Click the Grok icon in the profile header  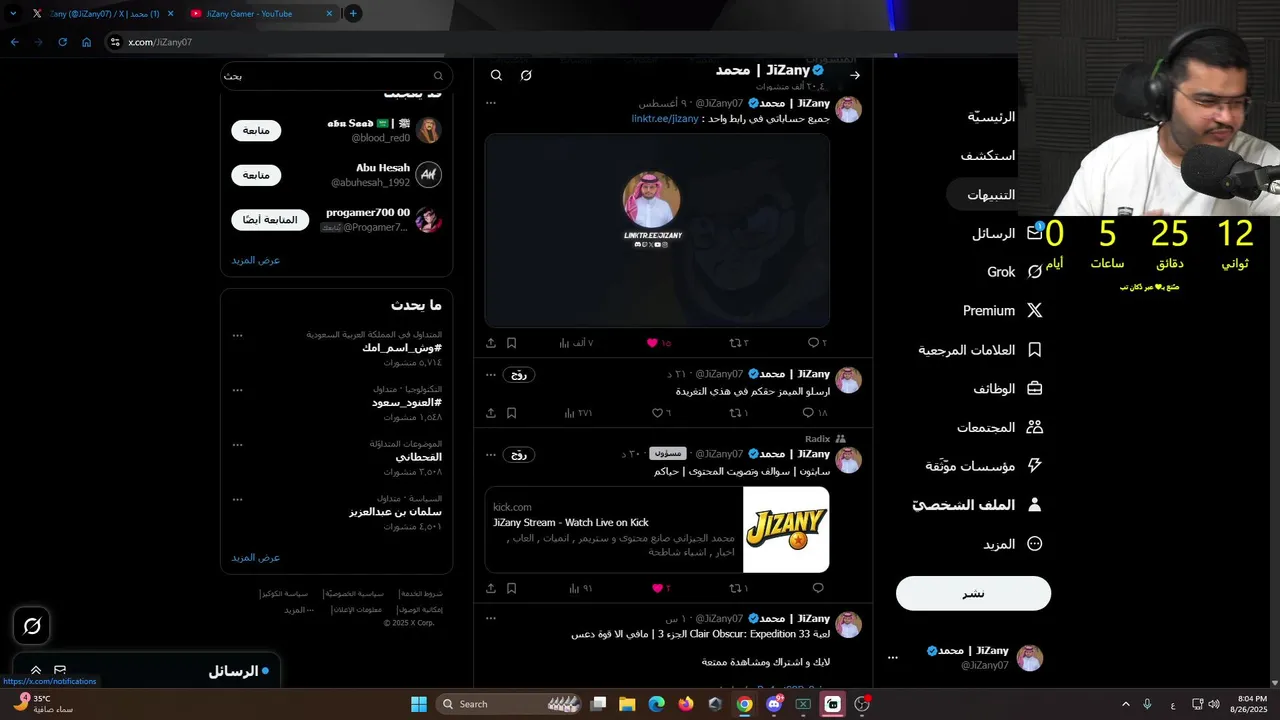526,75
